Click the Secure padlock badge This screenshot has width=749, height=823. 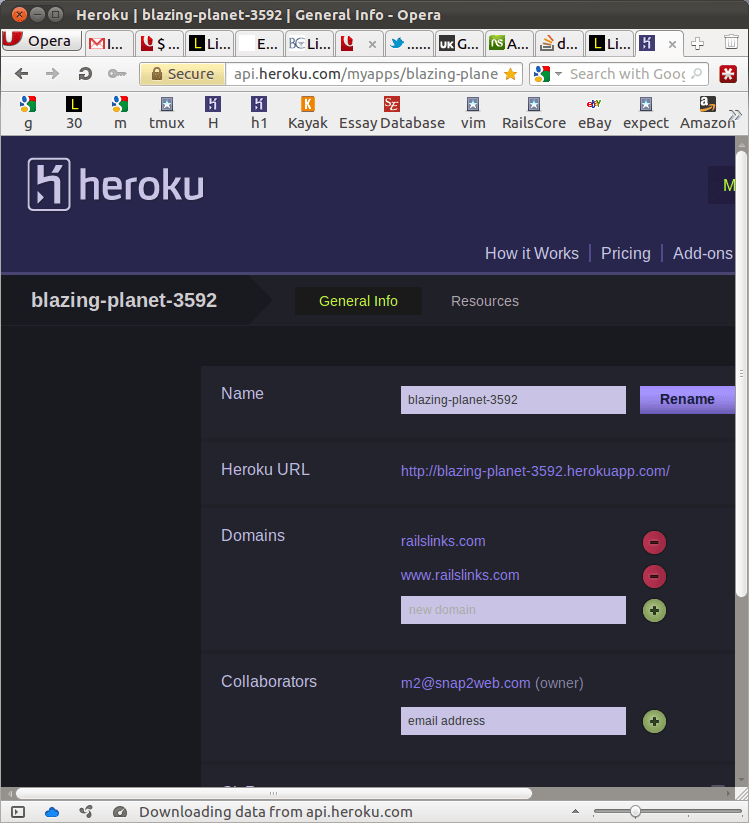point(183,74)
